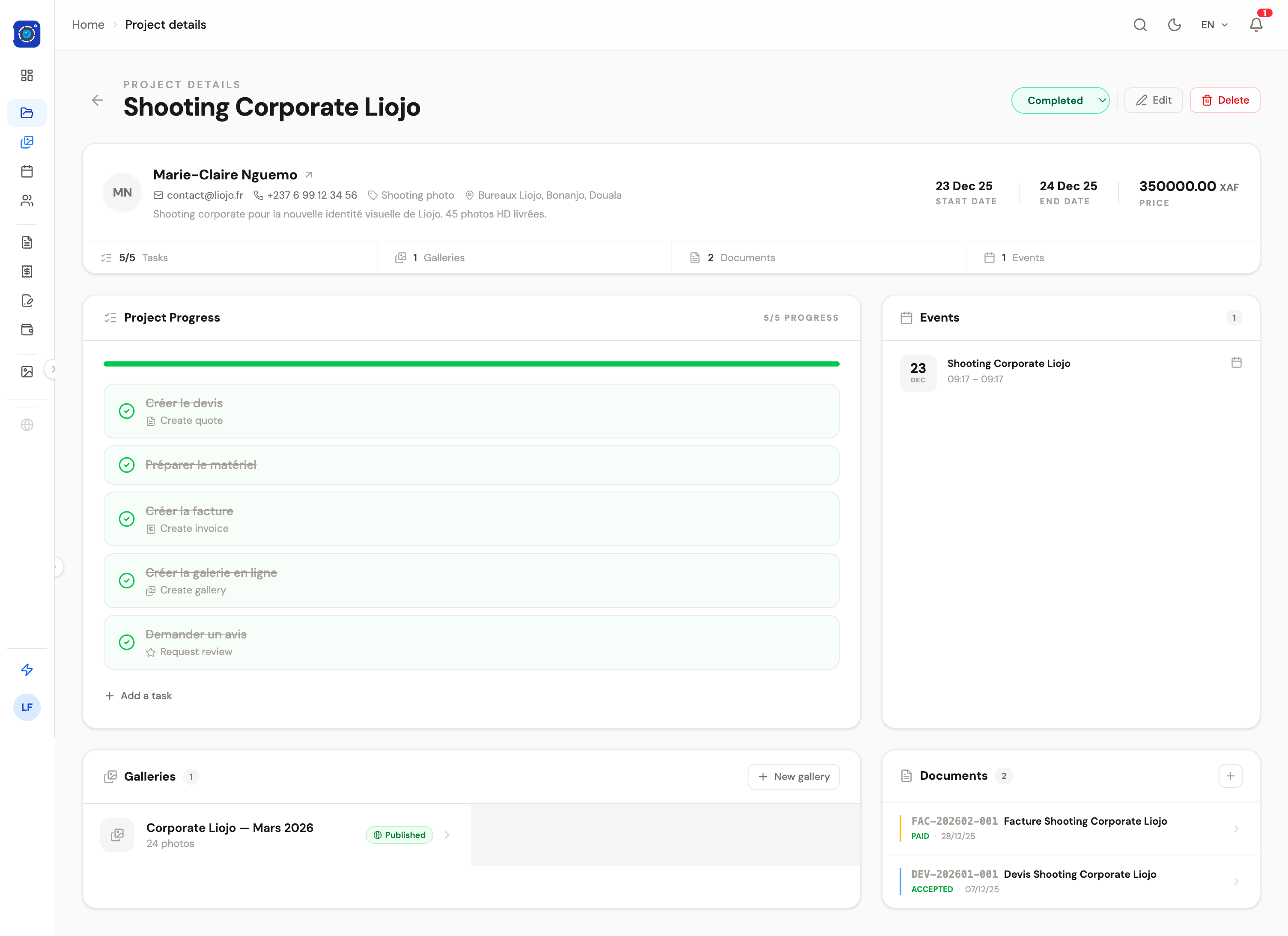Click the green project progress bar
The width and height of the screenshot is (1288, 936).
471,364
